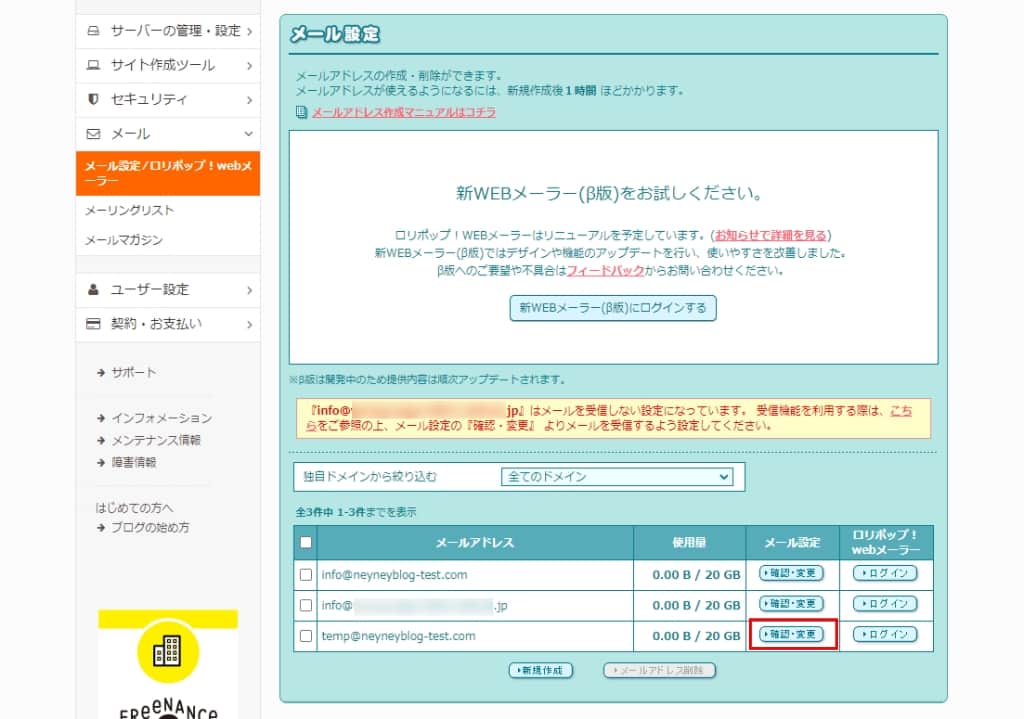This screenshot has width=1024, height=719.
Task: Click the arrow icon beside ブログの始め方
Action: pos(101,528)
